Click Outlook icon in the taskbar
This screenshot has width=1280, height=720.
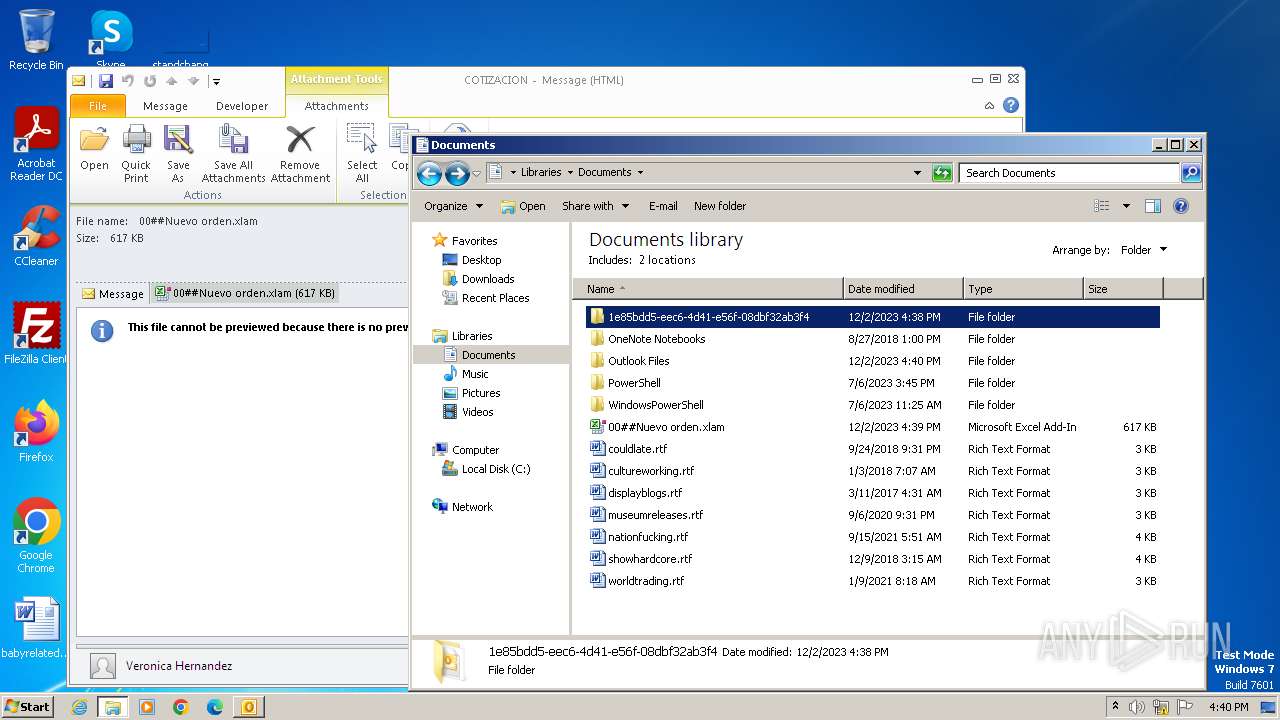point(248,707)
